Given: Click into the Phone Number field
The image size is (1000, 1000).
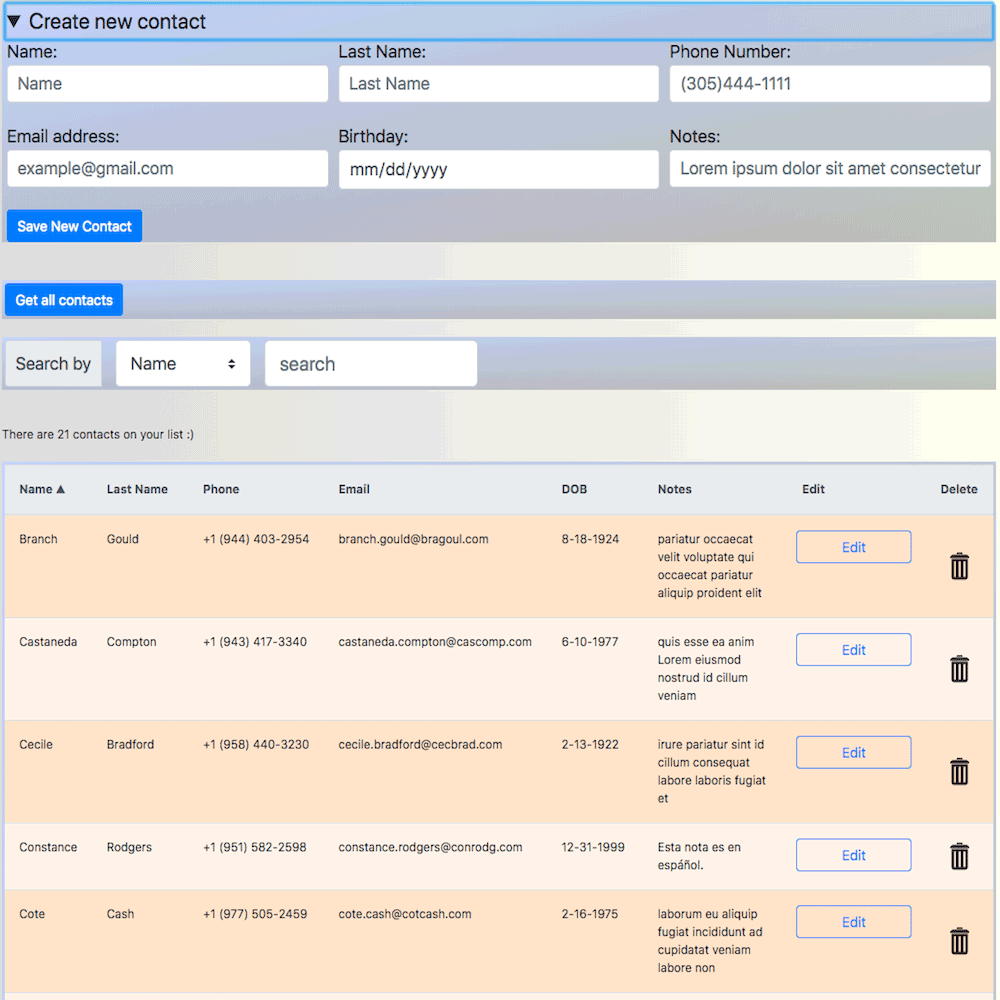Looking at the screenshot, I should click(x=829, y=84).
